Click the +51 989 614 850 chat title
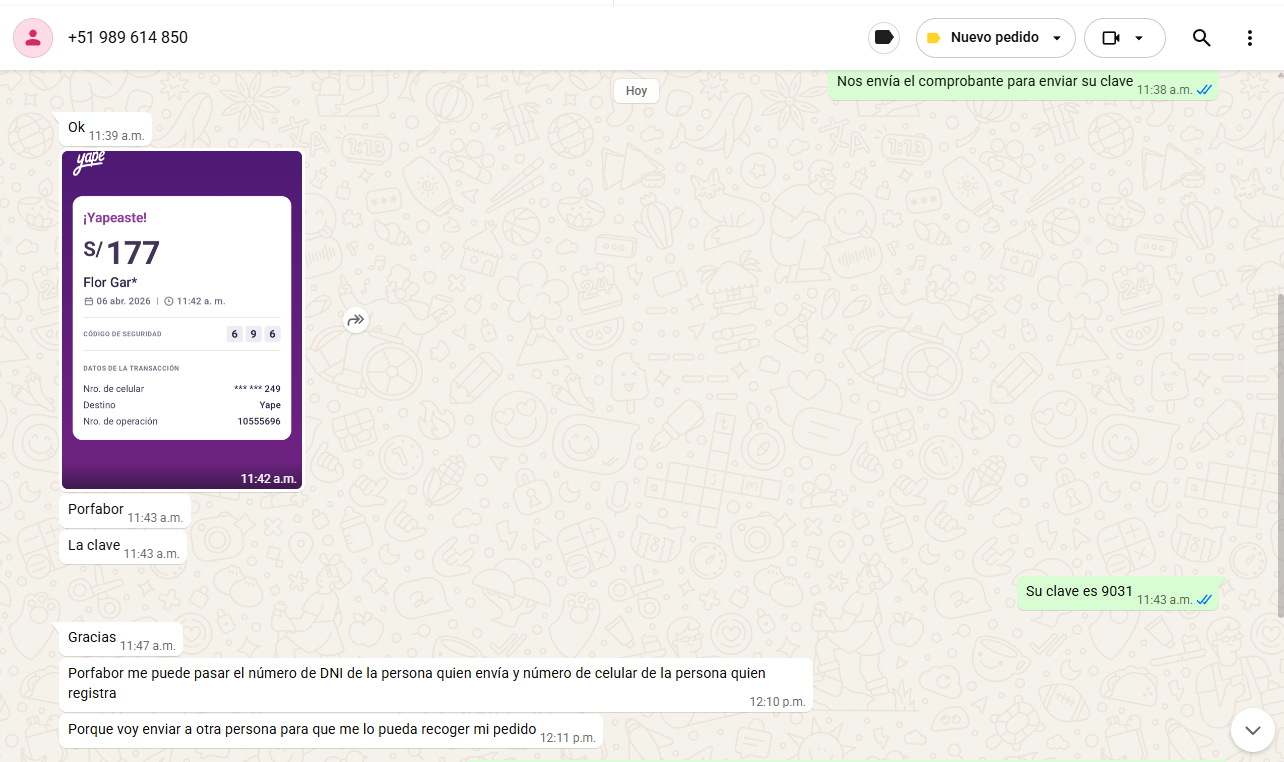Viewport: 1284px width, 762px height. point(128,38)
